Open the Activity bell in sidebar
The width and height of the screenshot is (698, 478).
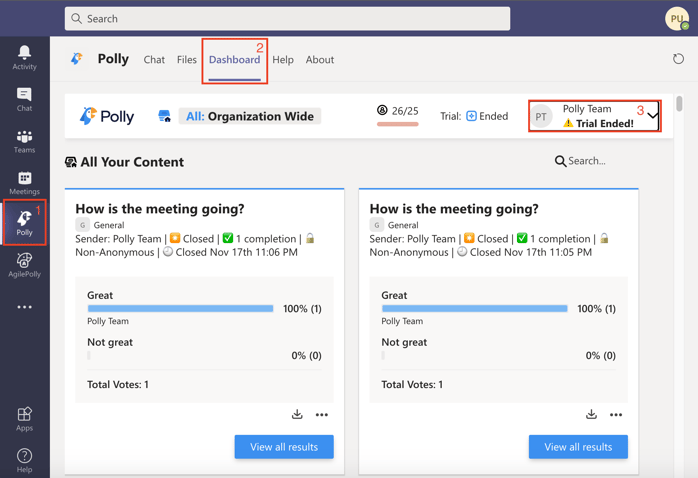point(24,58)
